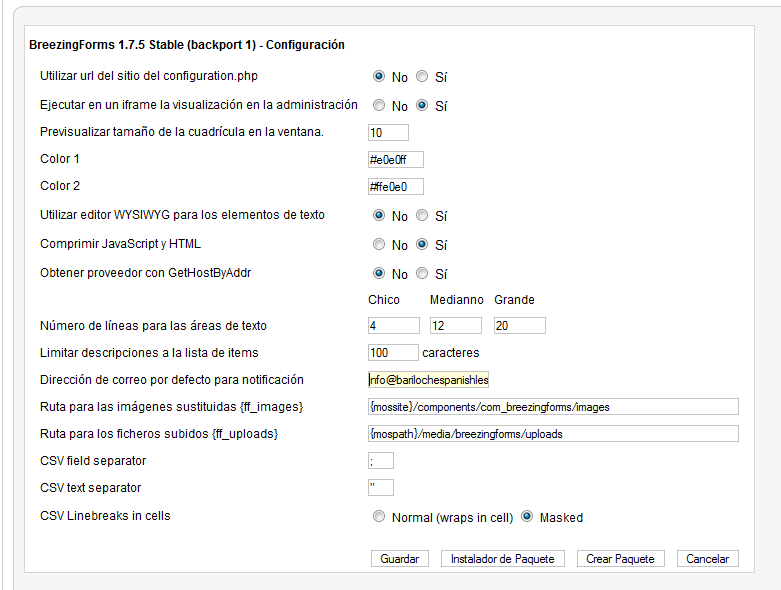Choose Masked CSV linebreaks option
This screenshot has height=590, width=781.
click(x=527, y=516)
